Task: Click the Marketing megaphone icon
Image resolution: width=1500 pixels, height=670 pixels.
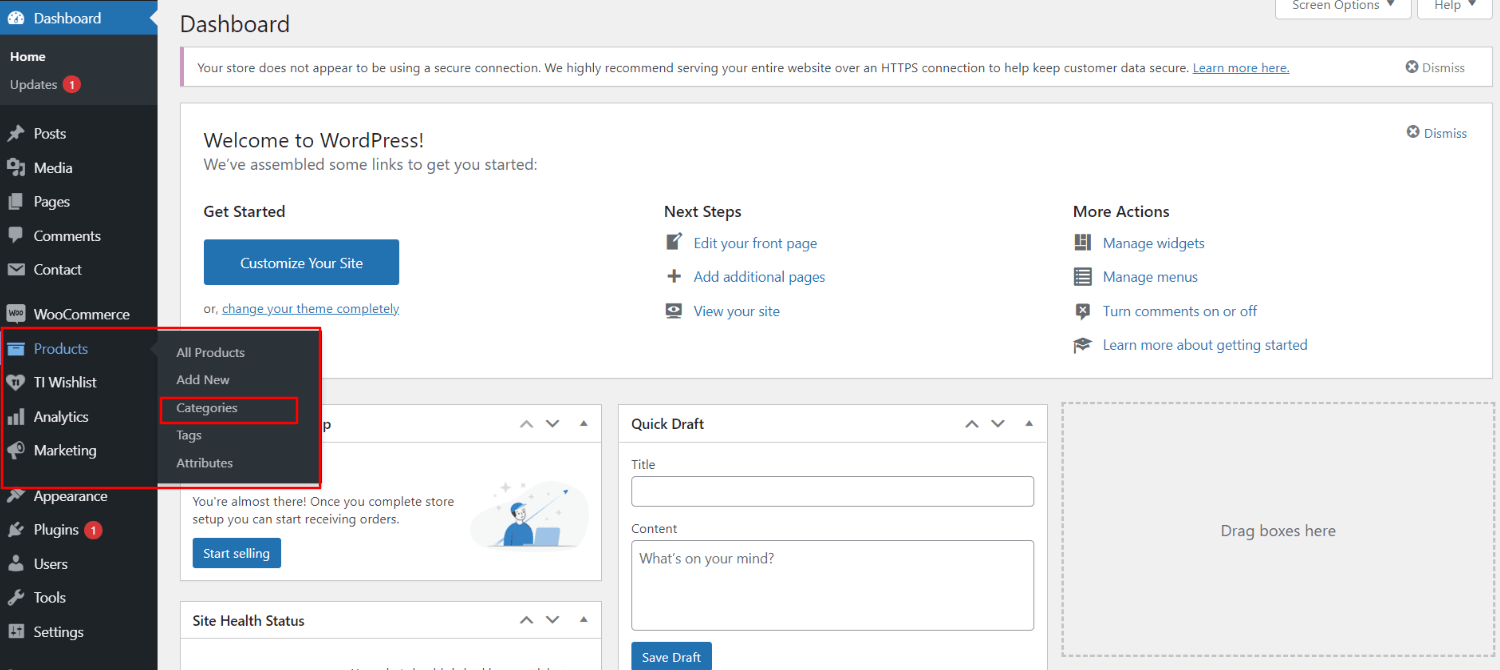Action: 15,451
